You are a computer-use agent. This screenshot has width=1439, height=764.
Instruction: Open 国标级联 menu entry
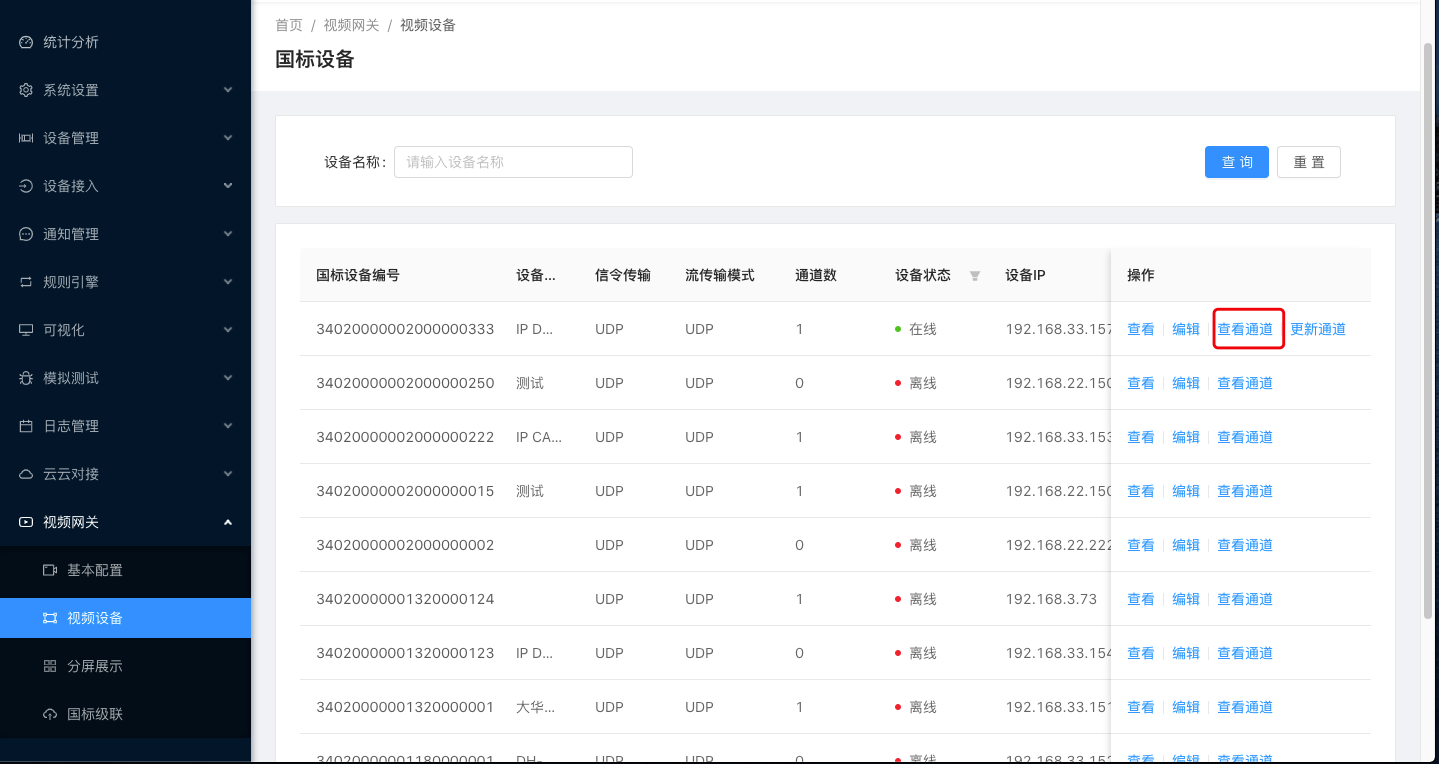[x=95, y=714]
